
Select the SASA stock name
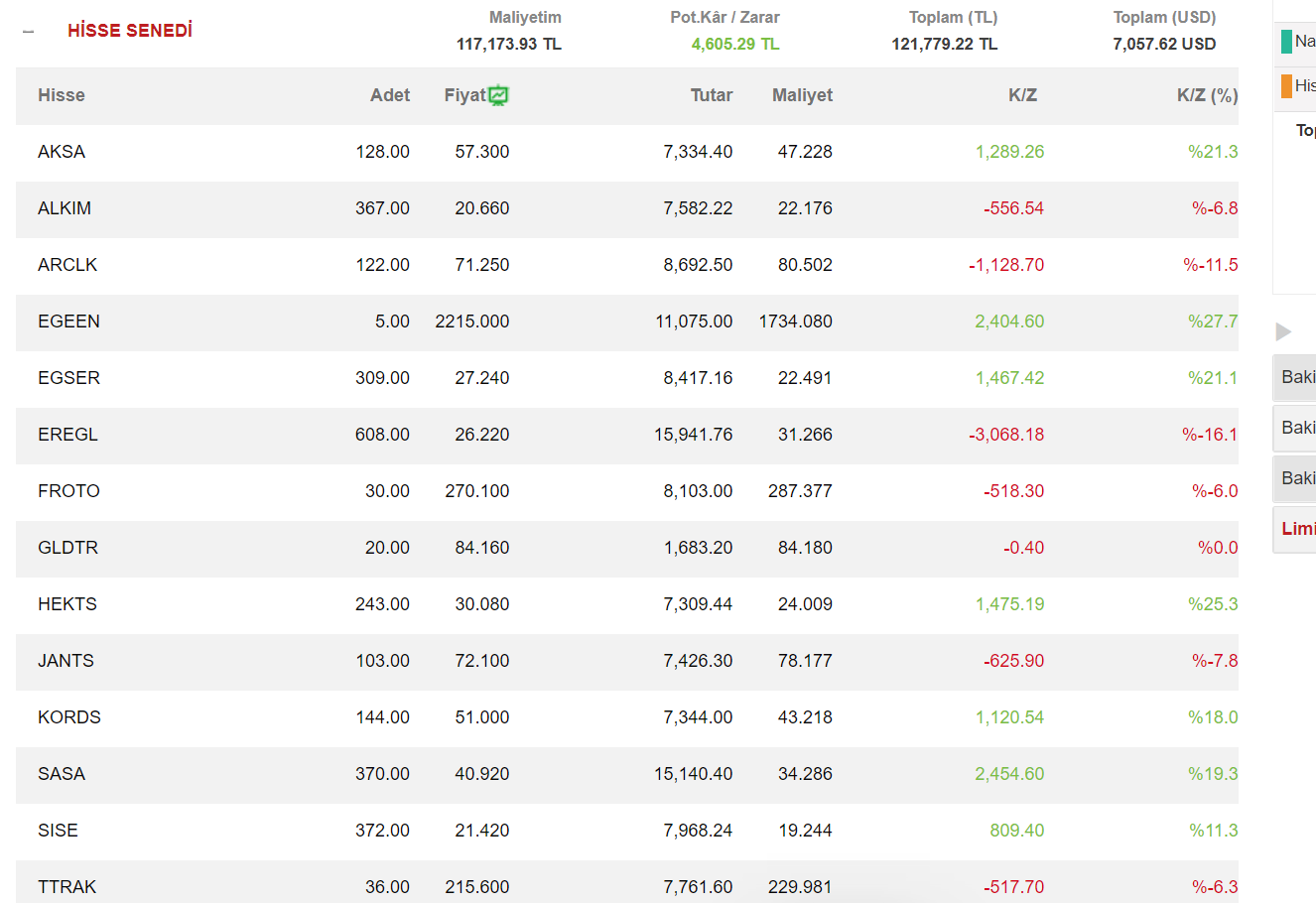[62, 774]
